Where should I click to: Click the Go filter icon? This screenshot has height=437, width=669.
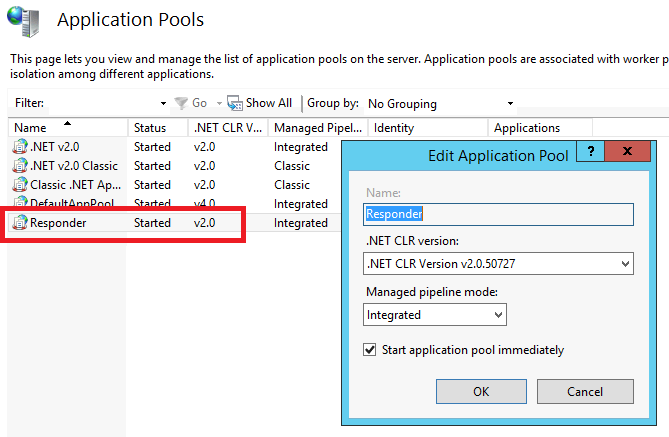coord(181,103)
